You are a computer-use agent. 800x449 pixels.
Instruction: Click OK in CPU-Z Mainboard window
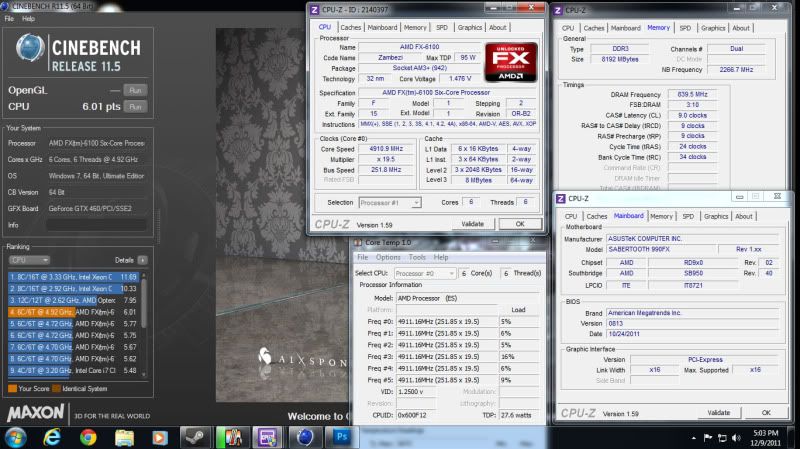tap(766, 412)
